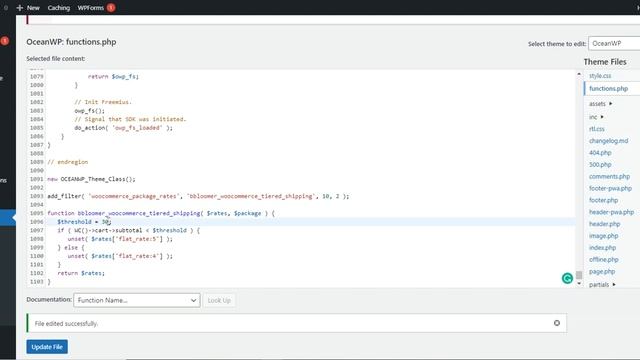Open the Function Name documentation dropdown

point(137,300)
